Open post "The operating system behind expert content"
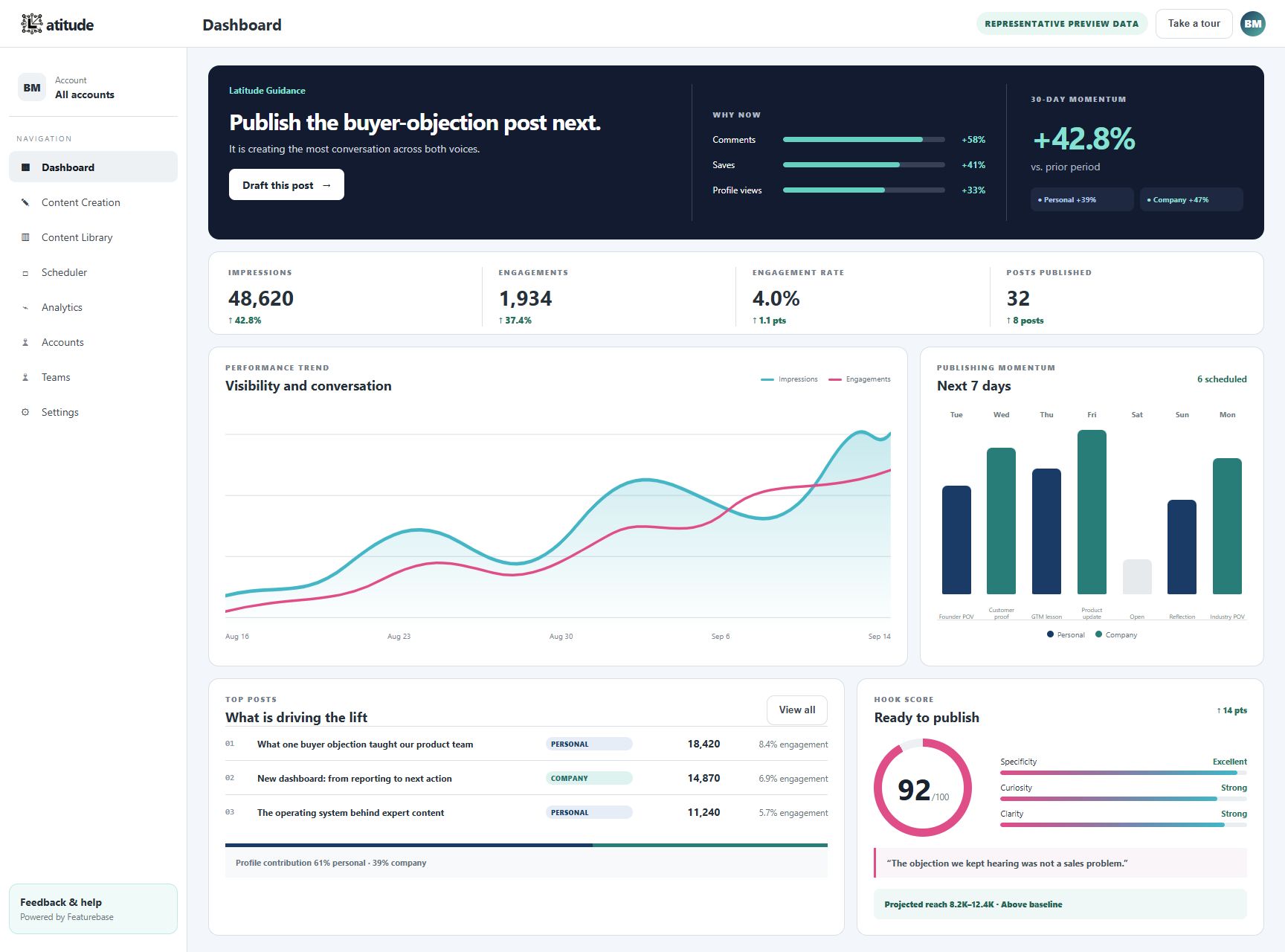Viewport: 1285px width, 952px height. coord(350,812)
